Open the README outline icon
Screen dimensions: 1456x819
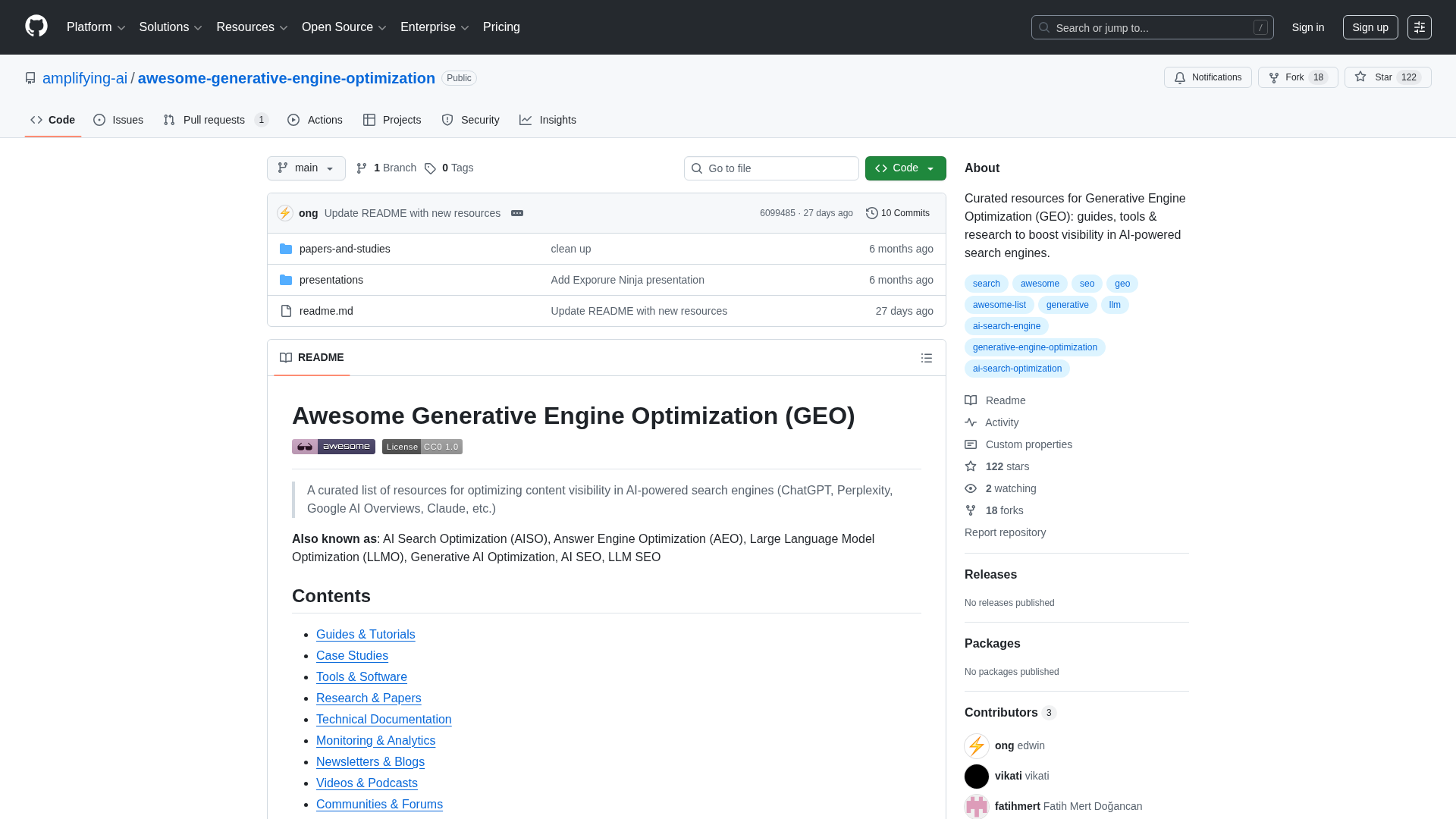[926, 358]
